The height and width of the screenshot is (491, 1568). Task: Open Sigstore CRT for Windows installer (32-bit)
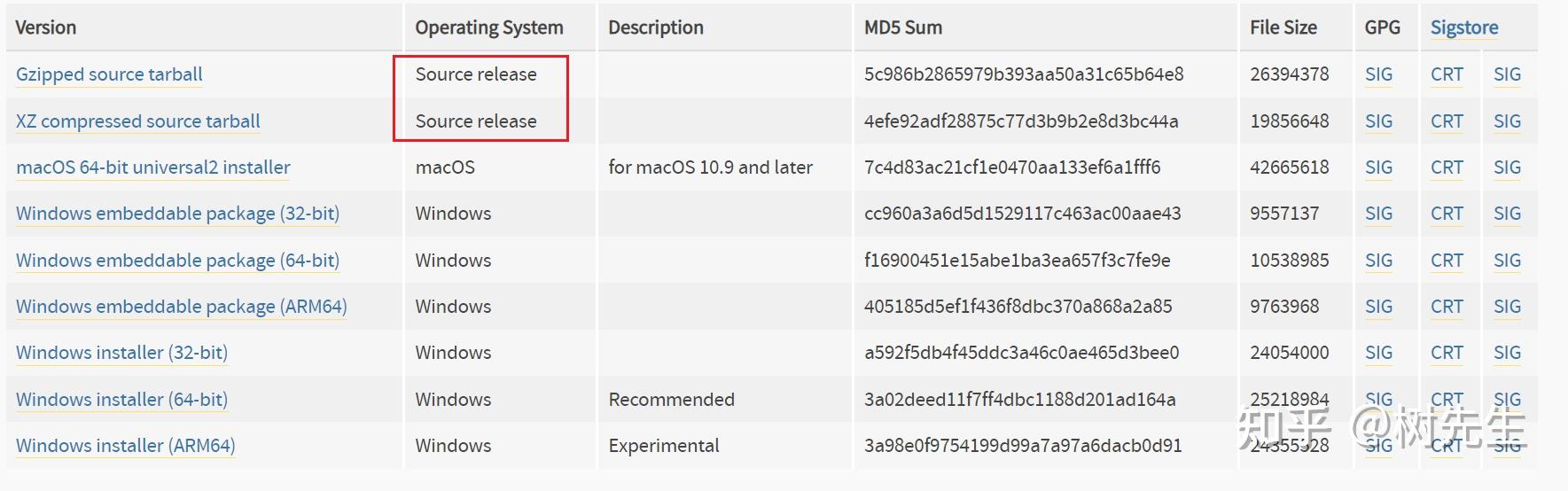(x=1447, y=353)
